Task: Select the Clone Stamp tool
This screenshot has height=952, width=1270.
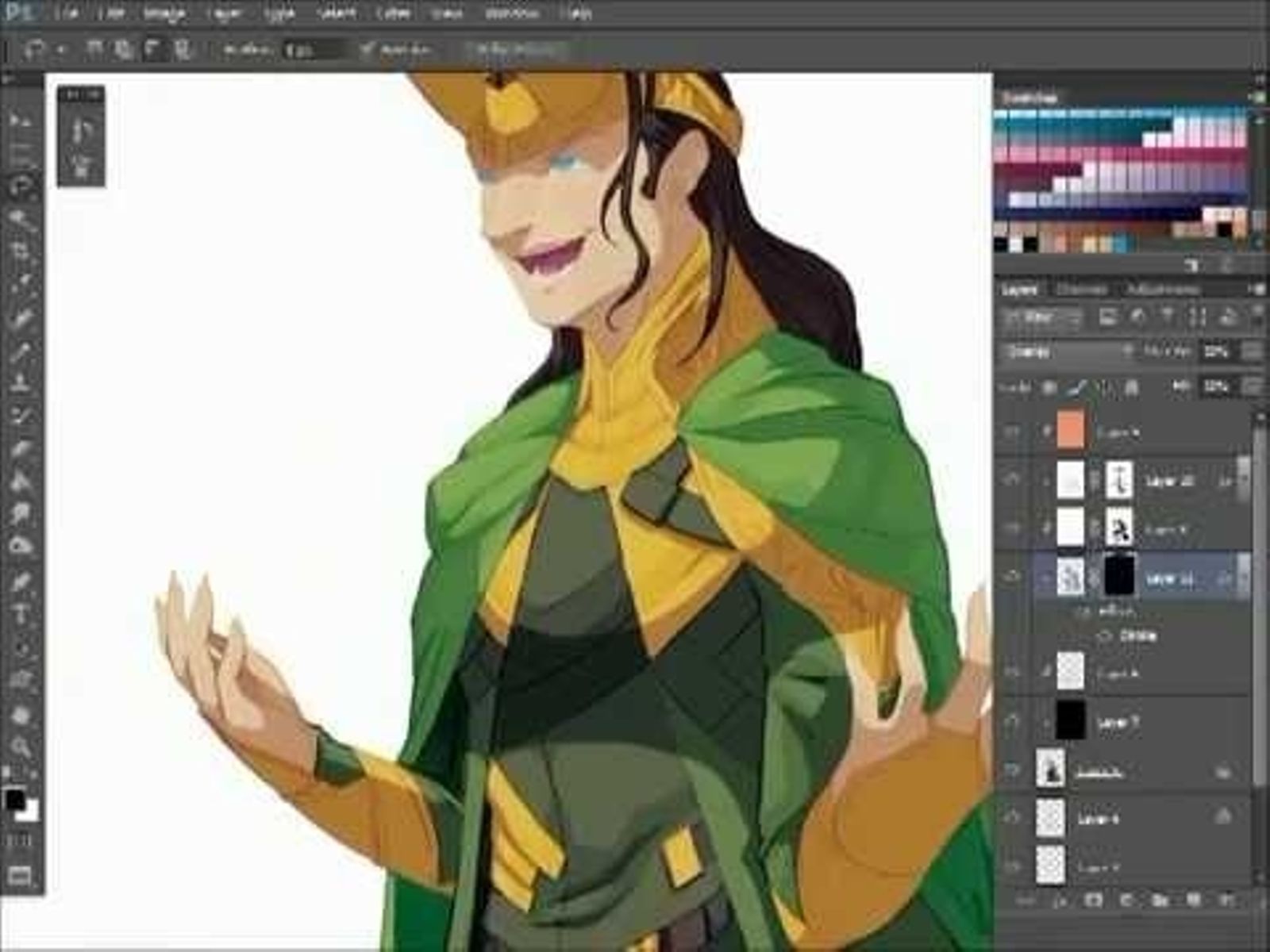Action: click(20, 383)
